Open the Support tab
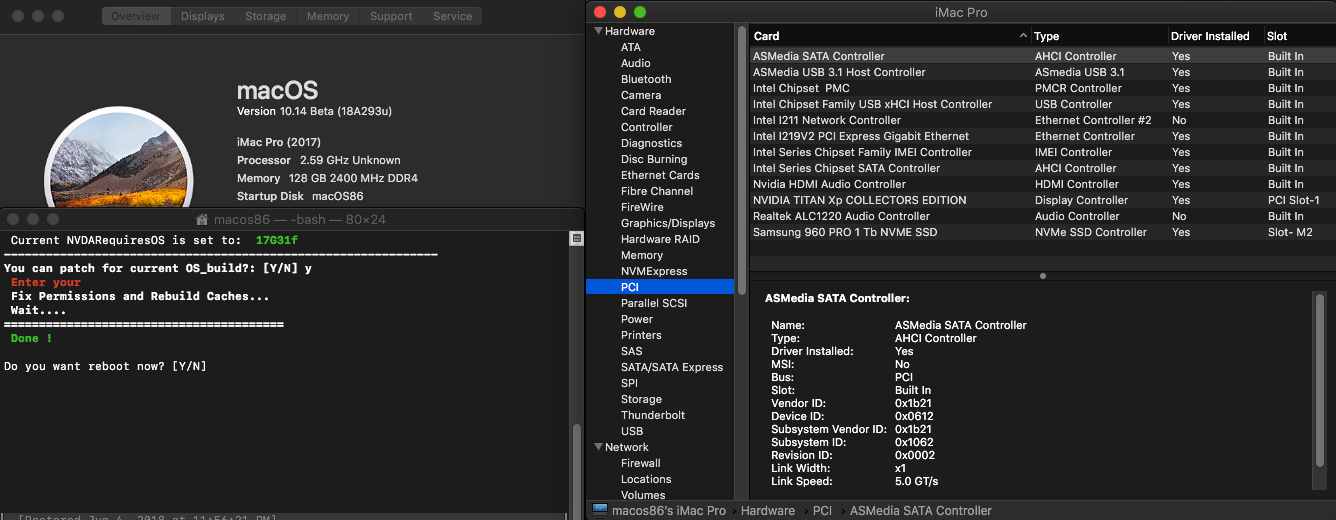The image size is (1336, 520). click(x=391, y=16)
